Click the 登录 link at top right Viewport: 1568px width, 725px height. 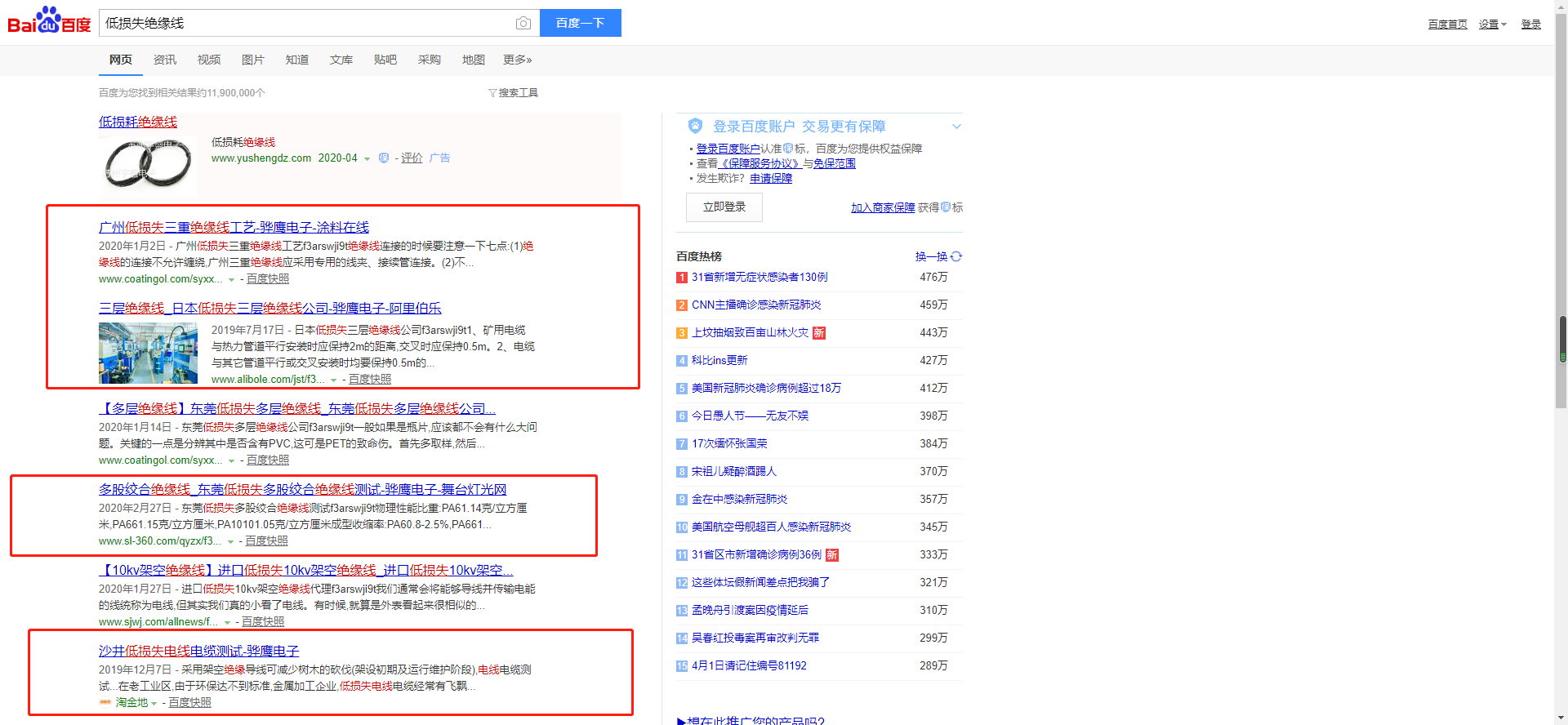tap(1531, 24)
